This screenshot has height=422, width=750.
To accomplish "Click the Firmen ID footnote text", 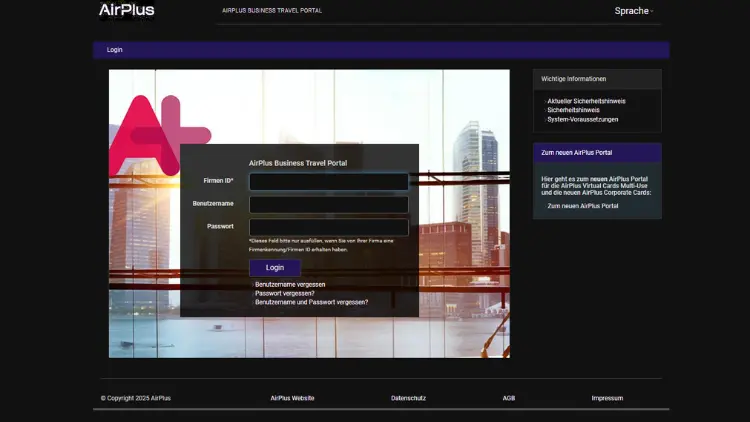I will click(x=321, y=245).
